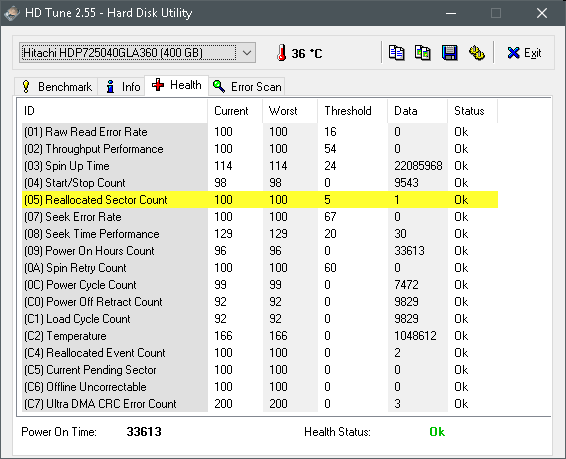Click the HD Tune app icon in title bar
The image size is (566, 459).
point(12,13)
